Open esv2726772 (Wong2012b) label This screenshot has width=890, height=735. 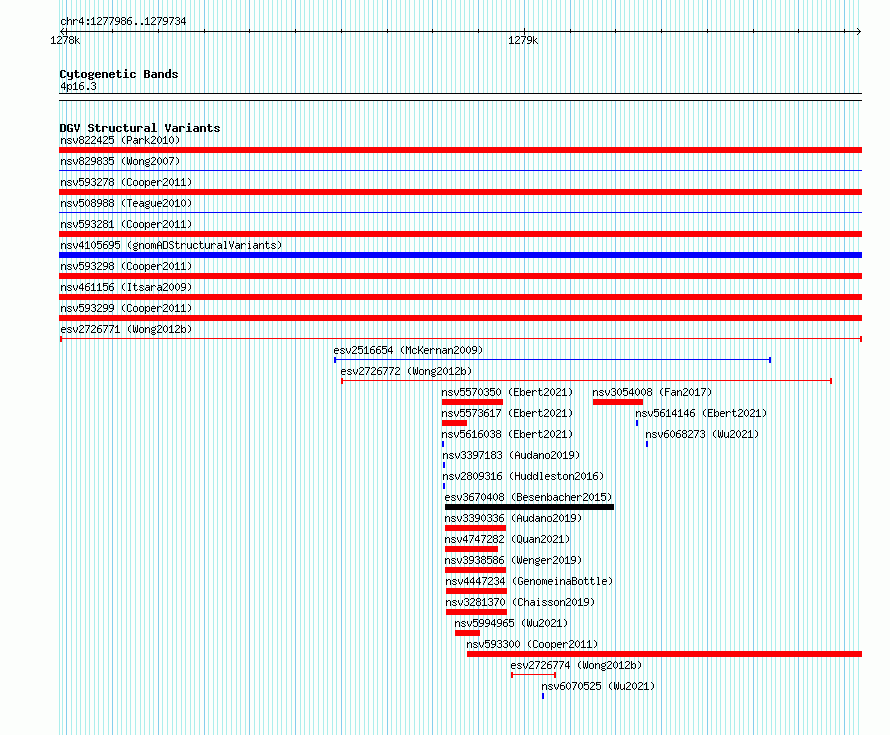coord(406,371)
